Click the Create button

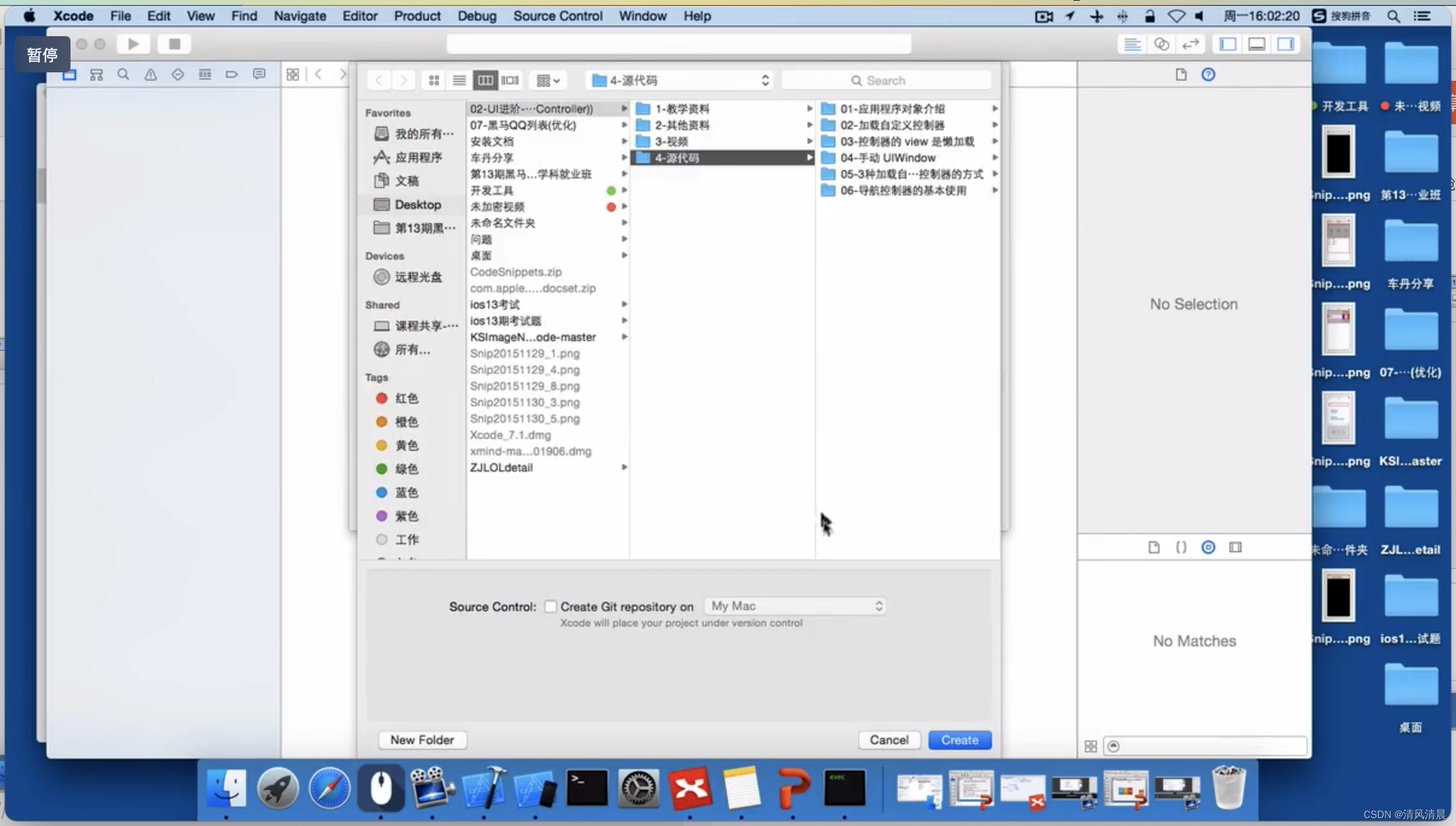click(959, 740)
